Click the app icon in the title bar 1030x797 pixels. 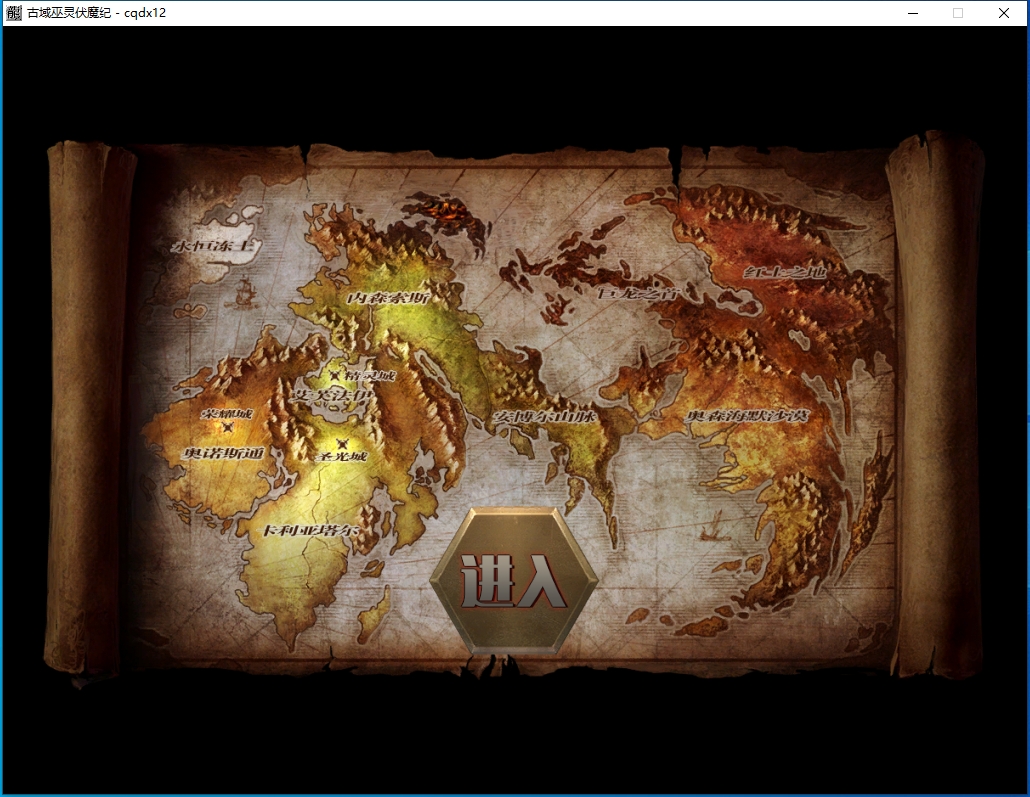point(14,12)
